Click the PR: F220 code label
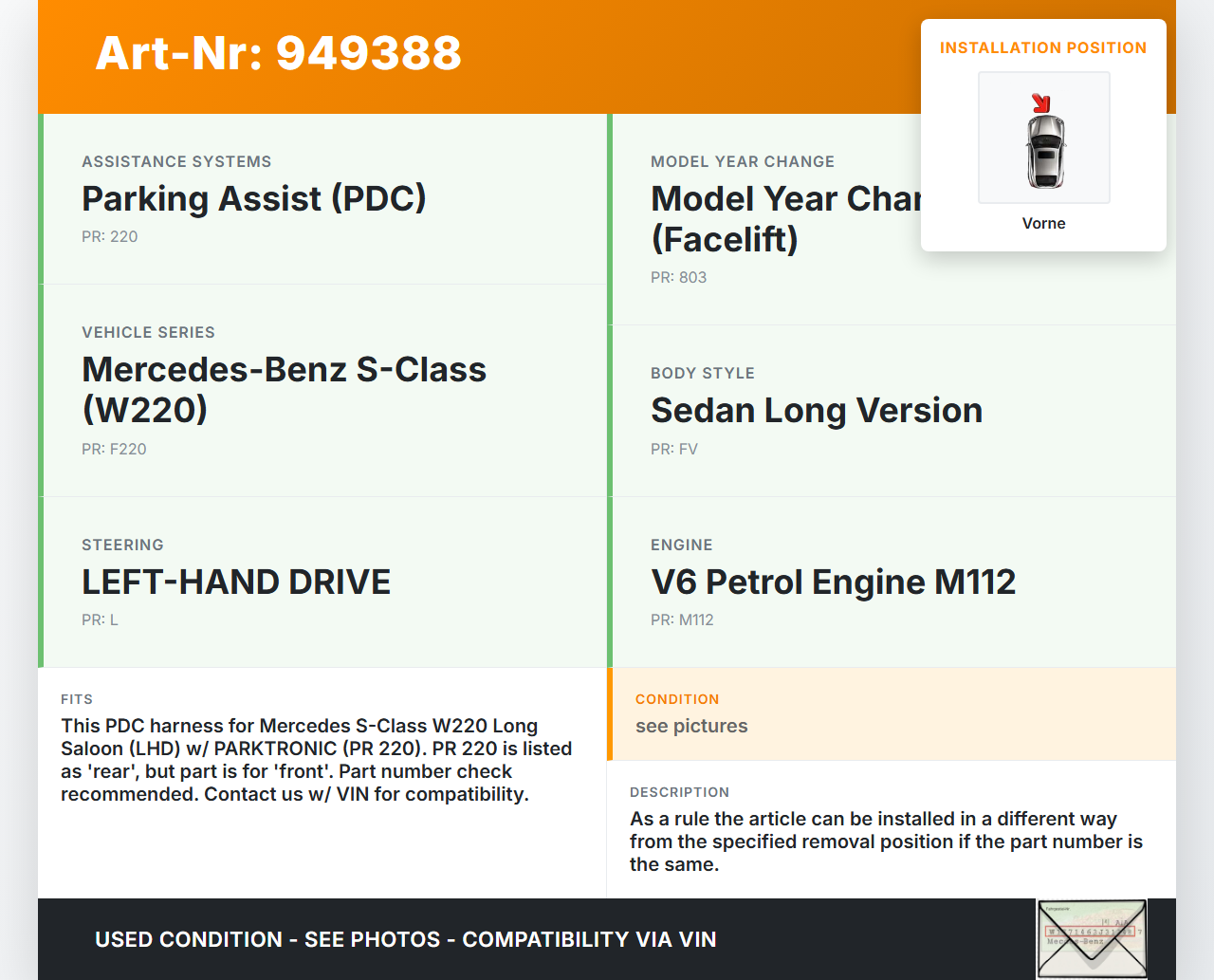This screenshot has height=980, width=1214. pyautogui.click(x=114, y=449)
